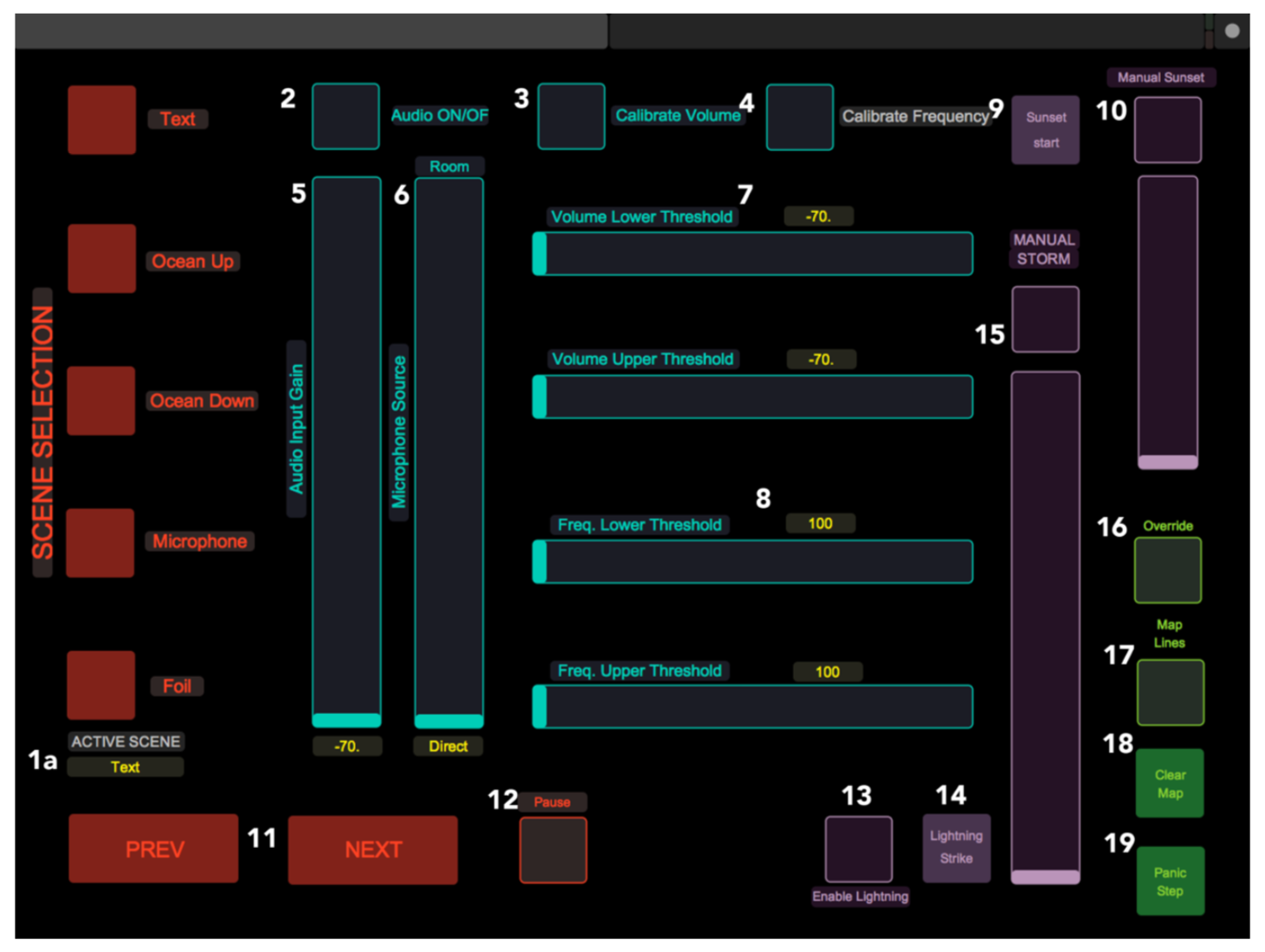Viewport: 1265px width, 952px height.
Task: Toggle the Manual Sunset square
Action: (x=1168, y=130)
